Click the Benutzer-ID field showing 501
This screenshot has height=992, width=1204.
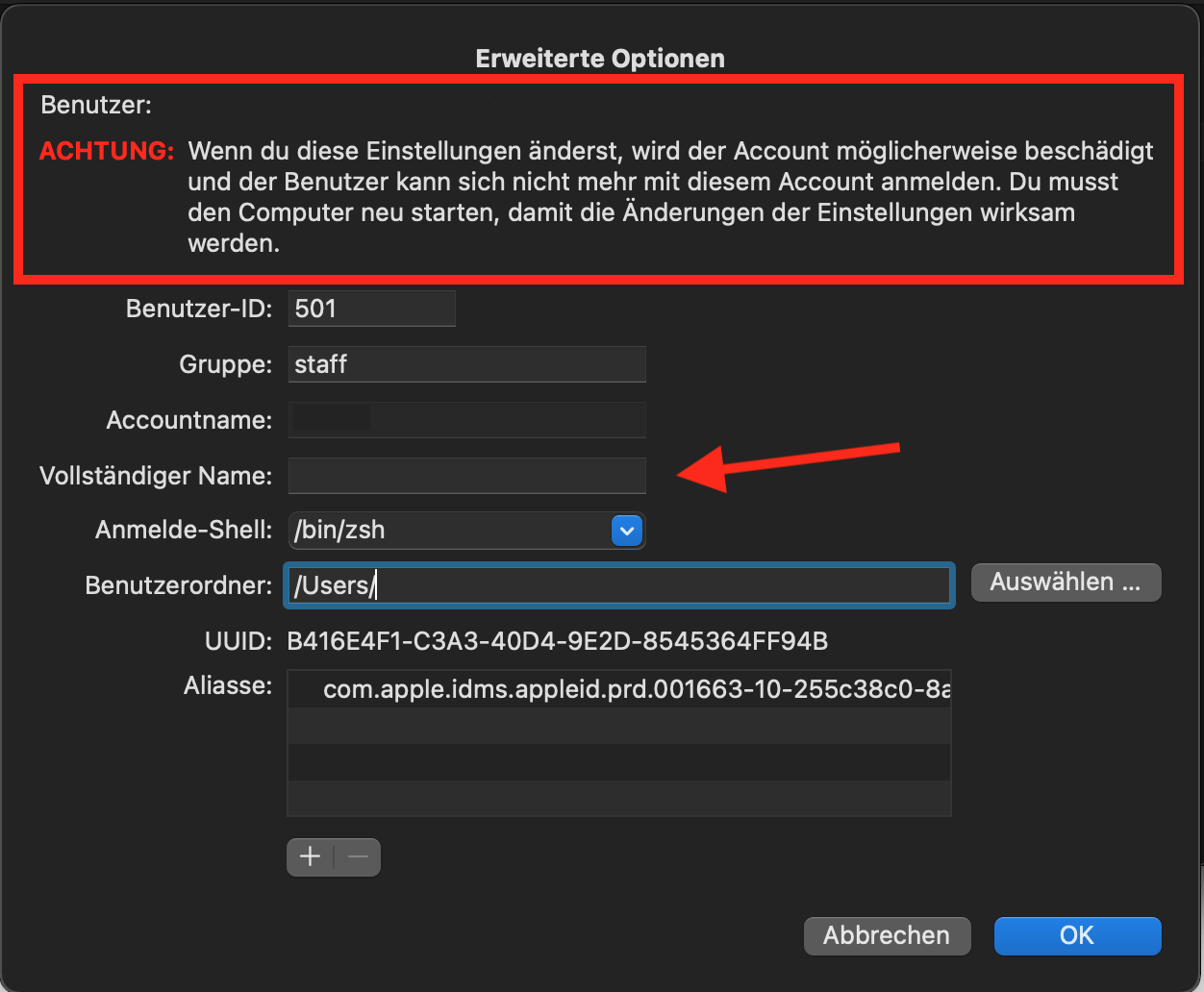pyautogui.click(x=371, y=309)
